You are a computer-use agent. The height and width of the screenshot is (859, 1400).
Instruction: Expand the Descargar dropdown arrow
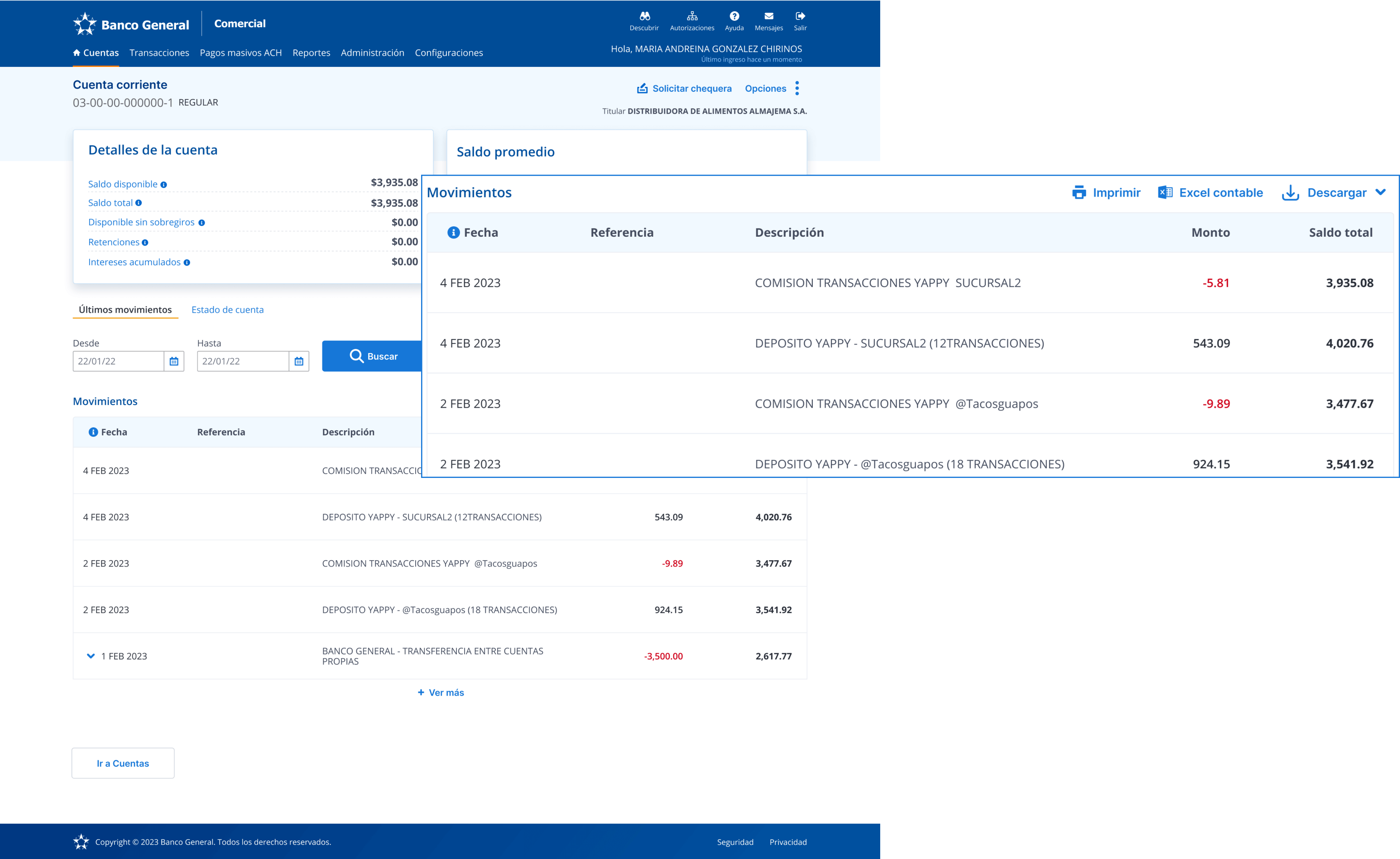(1380, 193)
